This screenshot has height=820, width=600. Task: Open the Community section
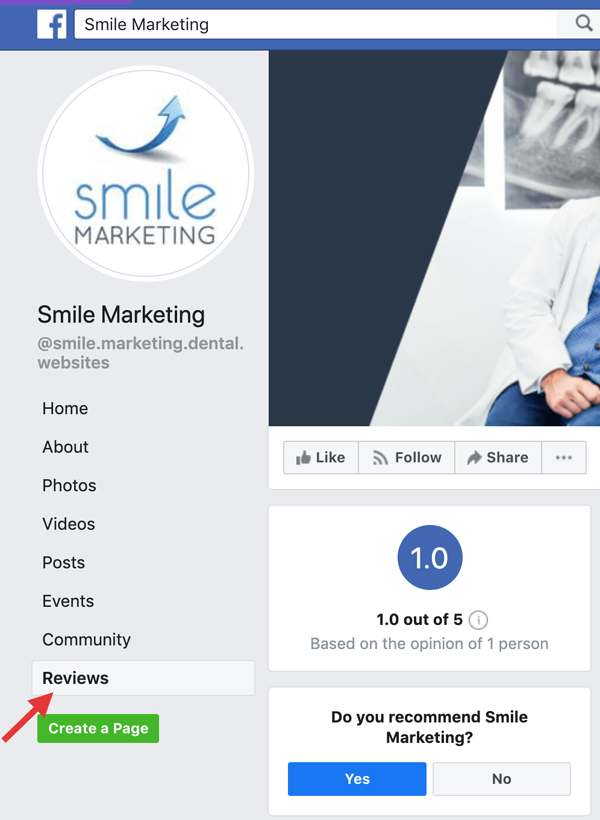click(86, 640)
